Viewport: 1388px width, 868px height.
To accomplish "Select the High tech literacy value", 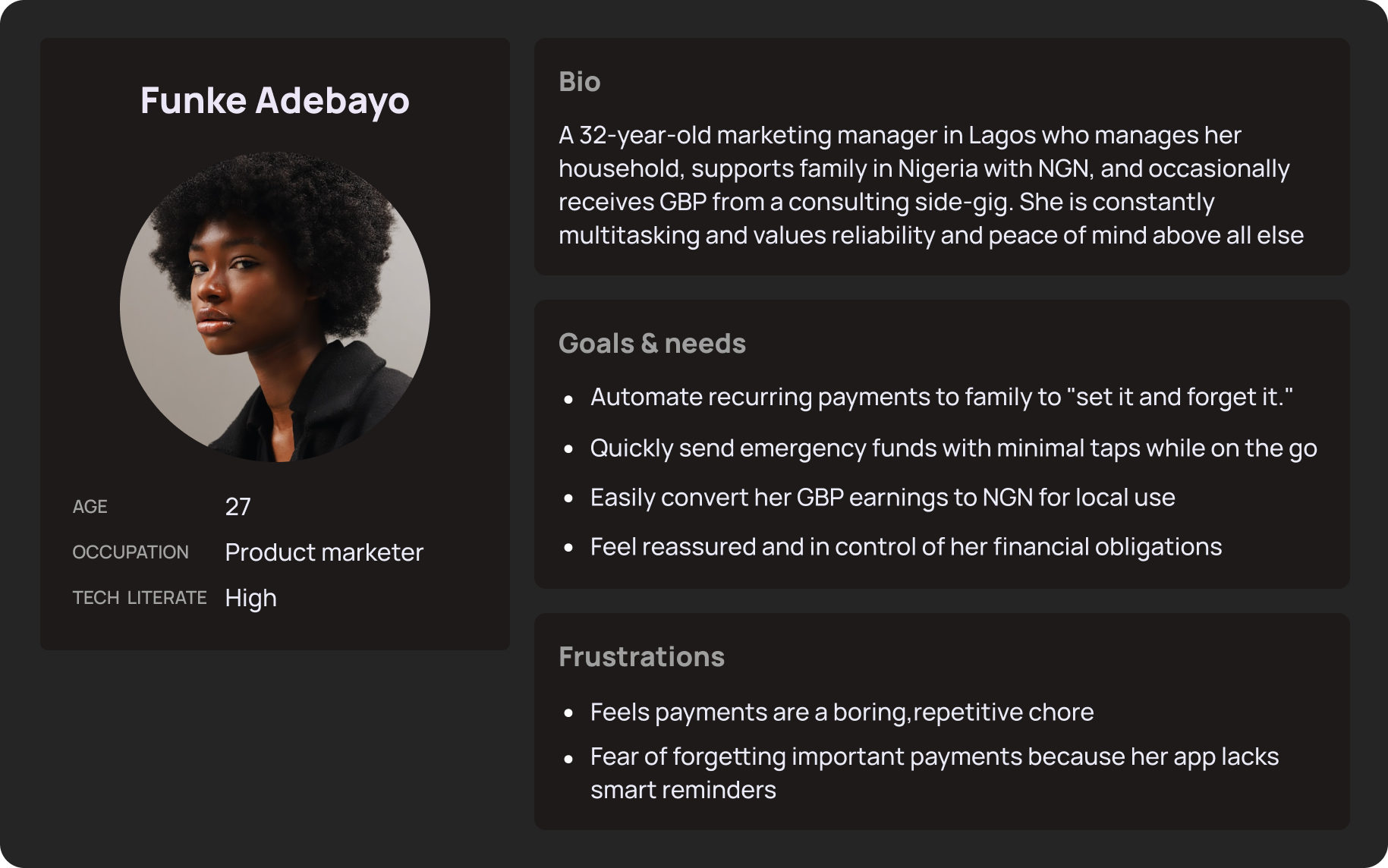I will coord(250,598).
